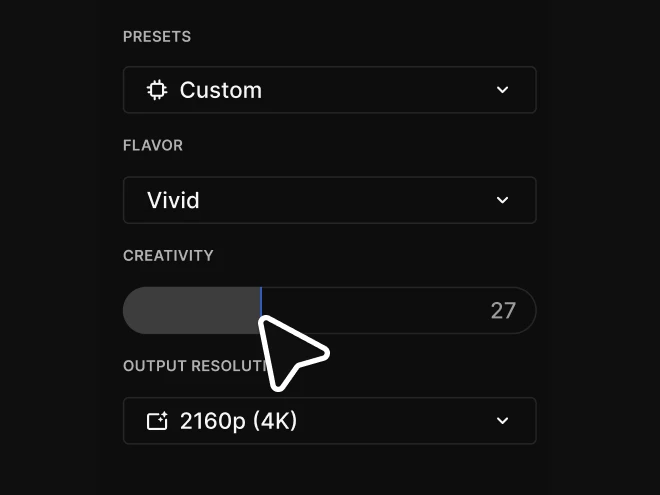Click the OUTPUT RESOLUTION section label

tap(190, 366)
